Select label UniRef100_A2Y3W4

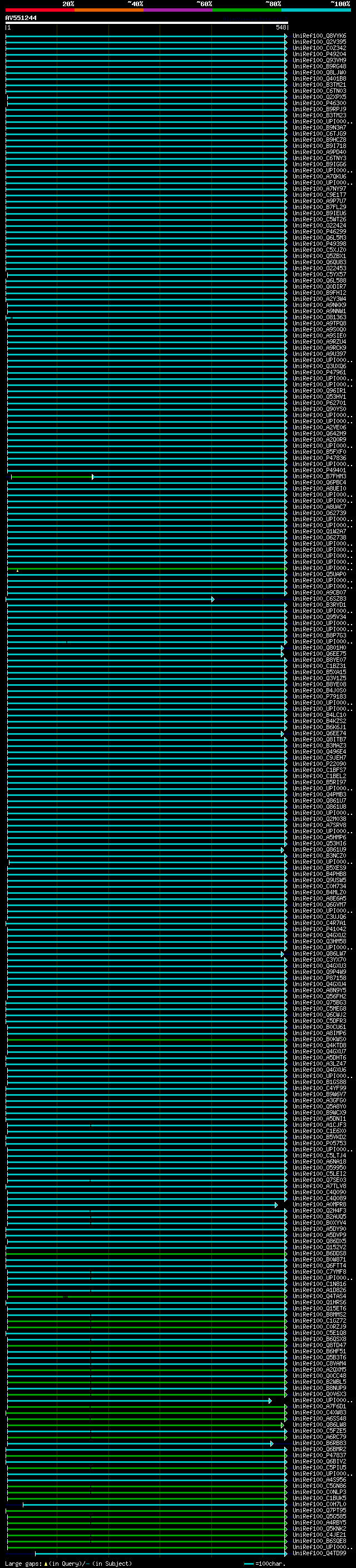(x=319, y=299)
